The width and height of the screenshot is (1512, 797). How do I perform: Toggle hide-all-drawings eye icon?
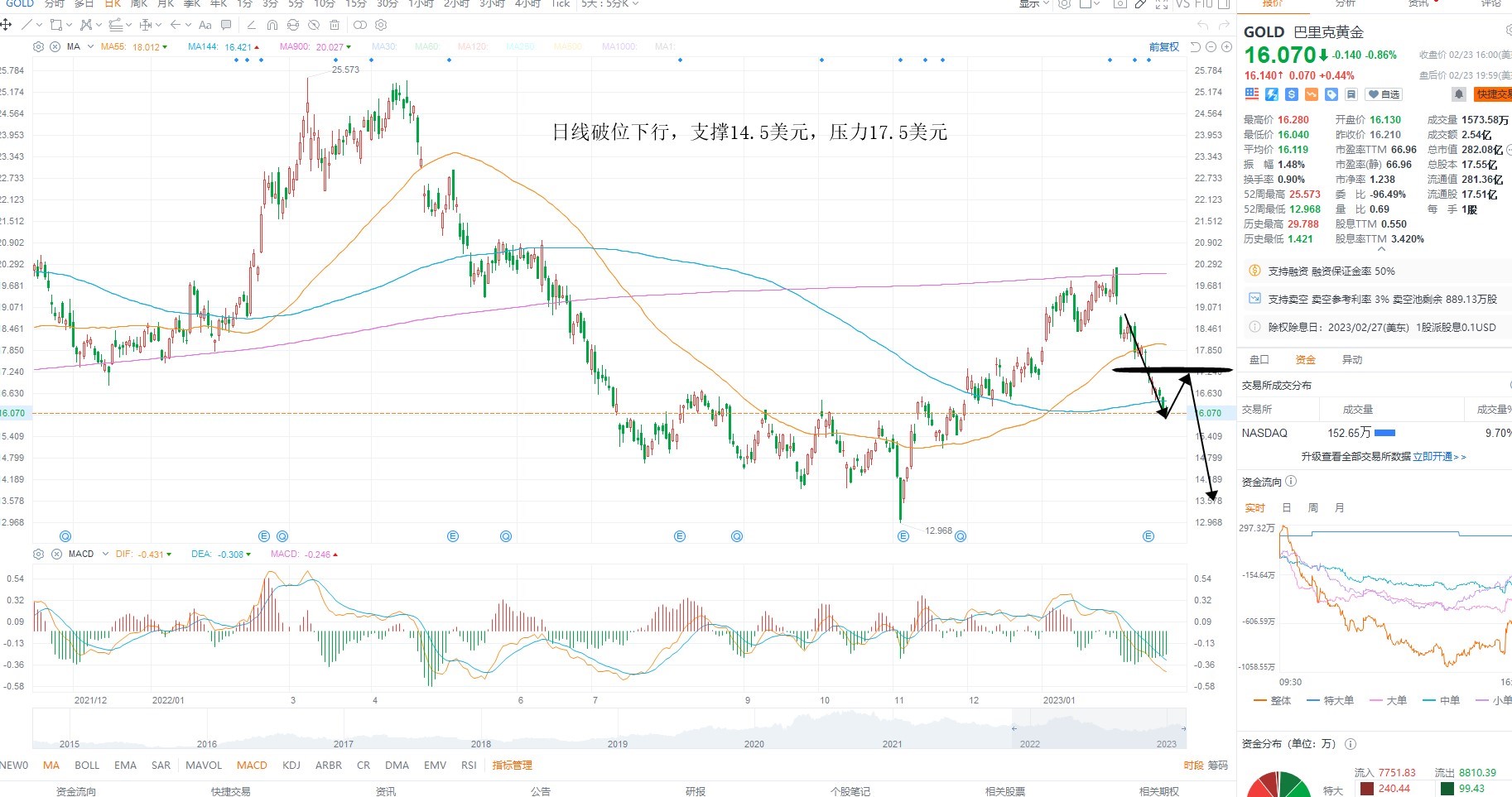point(314,25)
